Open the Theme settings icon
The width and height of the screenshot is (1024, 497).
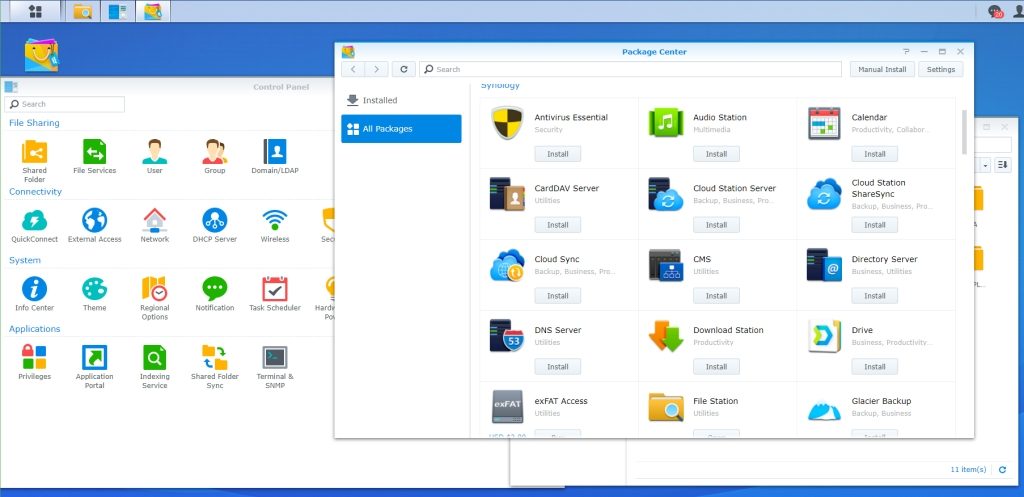point(94,290)
